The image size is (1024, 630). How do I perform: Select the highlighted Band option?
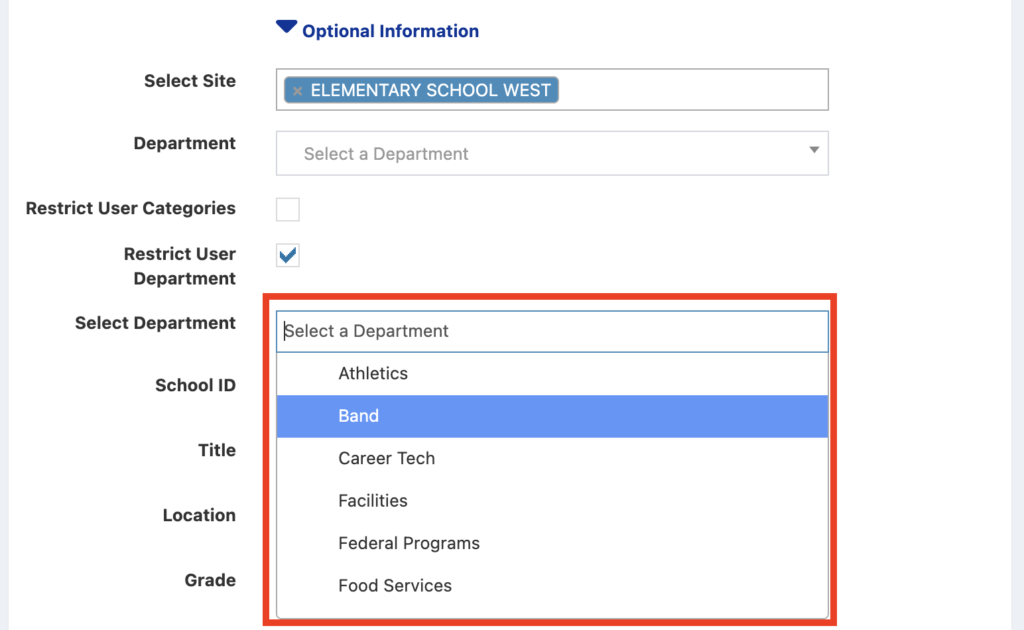(358, 416)
